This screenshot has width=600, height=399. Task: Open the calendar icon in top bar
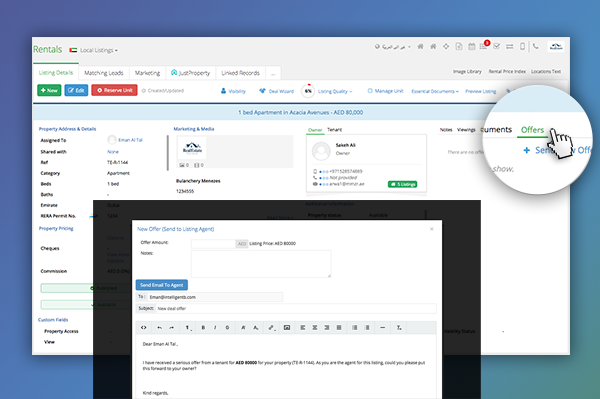[472, 46]
